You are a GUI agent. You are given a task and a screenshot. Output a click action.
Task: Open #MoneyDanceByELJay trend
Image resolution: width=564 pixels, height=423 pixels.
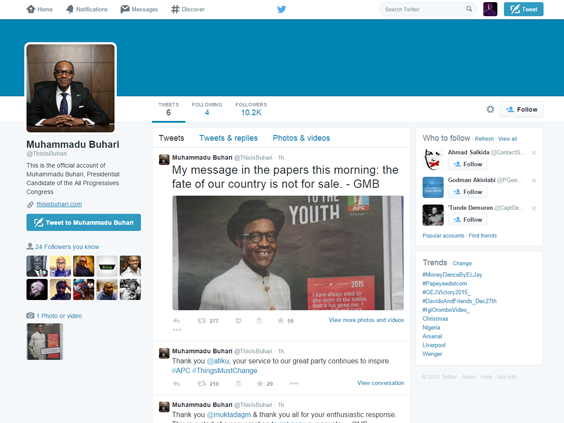coord(452,275)
